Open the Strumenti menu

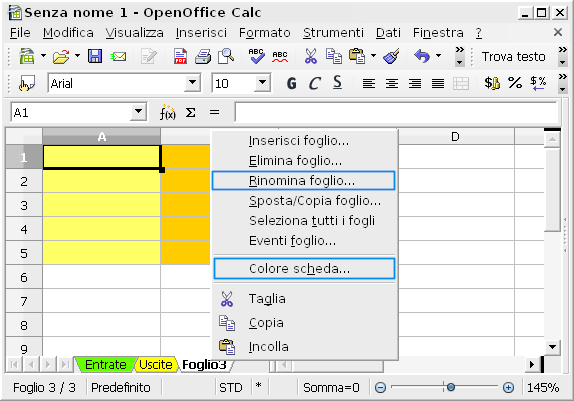pos(333,33)
